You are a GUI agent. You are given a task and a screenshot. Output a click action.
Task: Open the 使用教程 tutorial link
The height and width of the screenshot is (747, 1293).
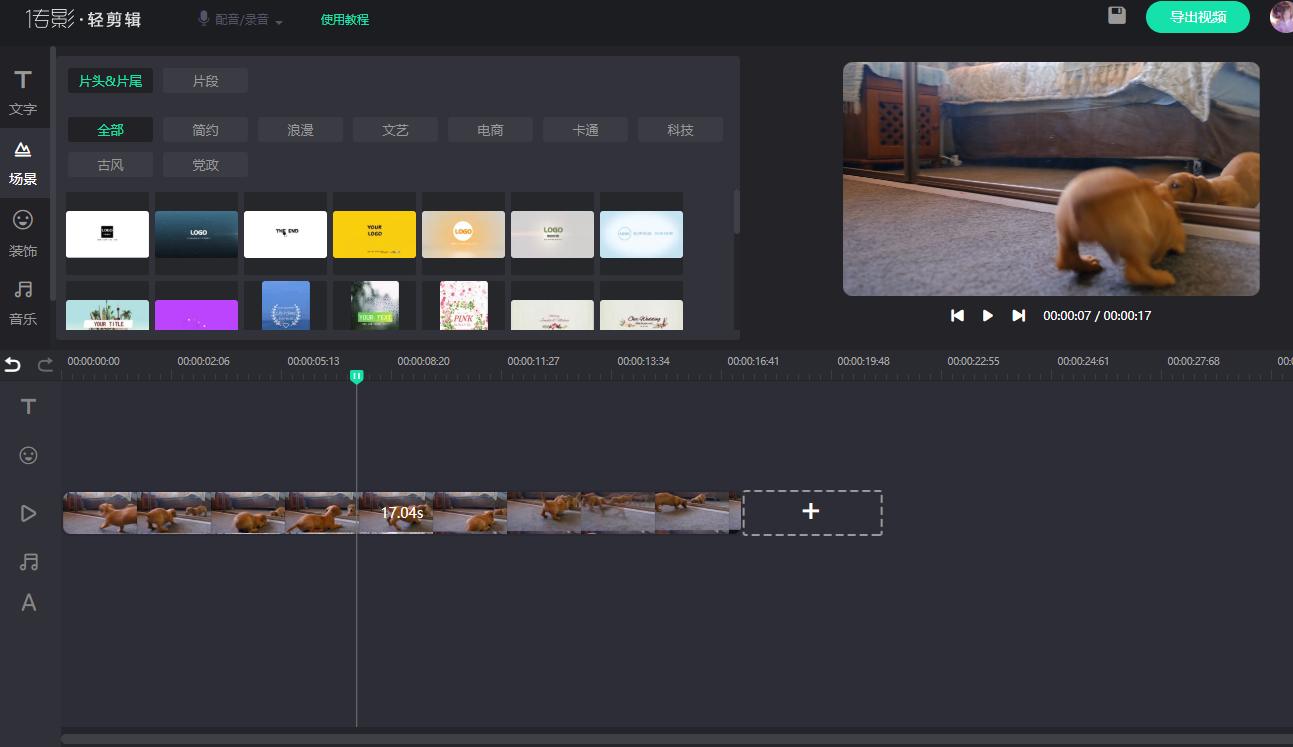[345, 20]
